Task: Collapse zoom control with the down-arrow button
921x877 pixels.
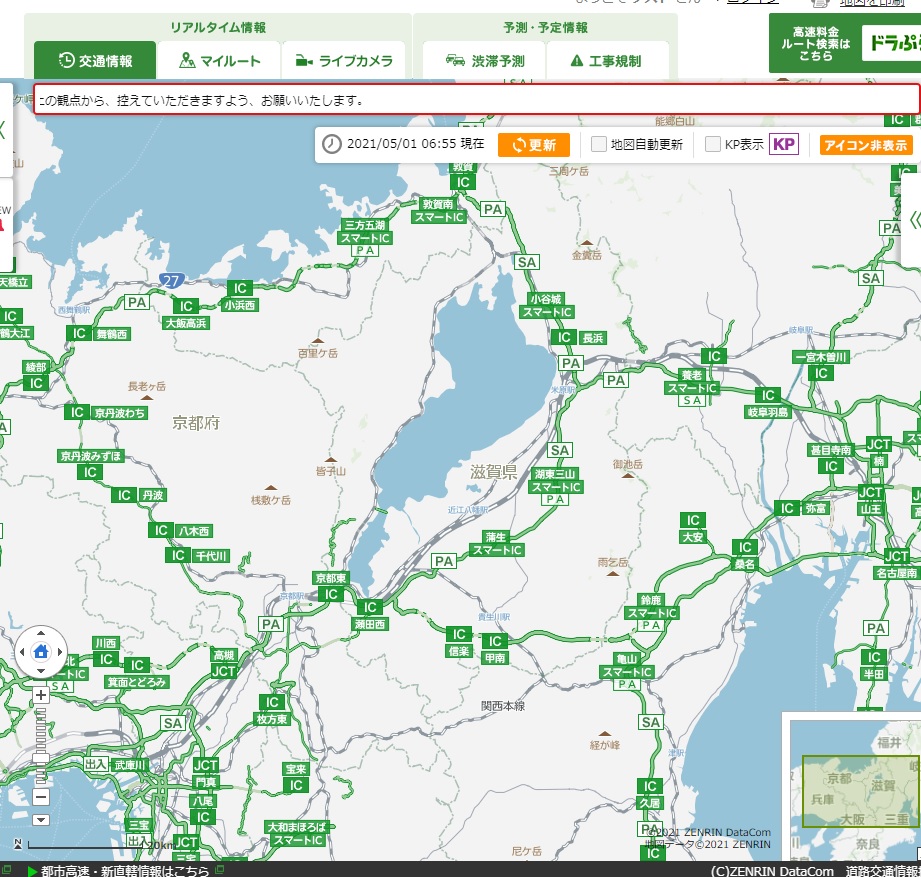Action: (40, 820)
